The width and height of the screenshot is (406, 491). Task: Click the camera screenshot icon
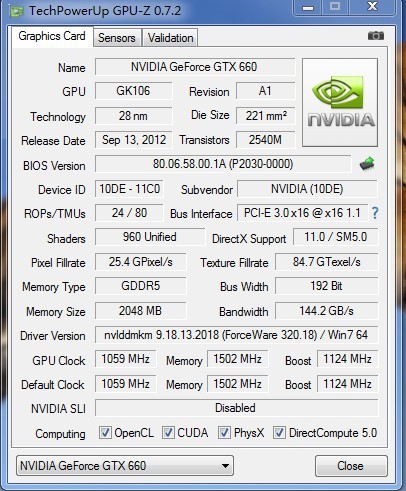tap(376, 35)
